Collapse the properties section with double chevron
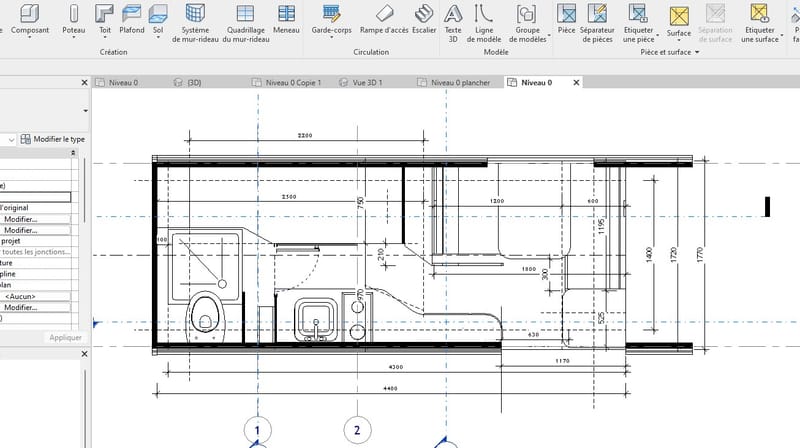Image resolution: width=800 pixels, height=448 pixels. click(x=72, y=153)
